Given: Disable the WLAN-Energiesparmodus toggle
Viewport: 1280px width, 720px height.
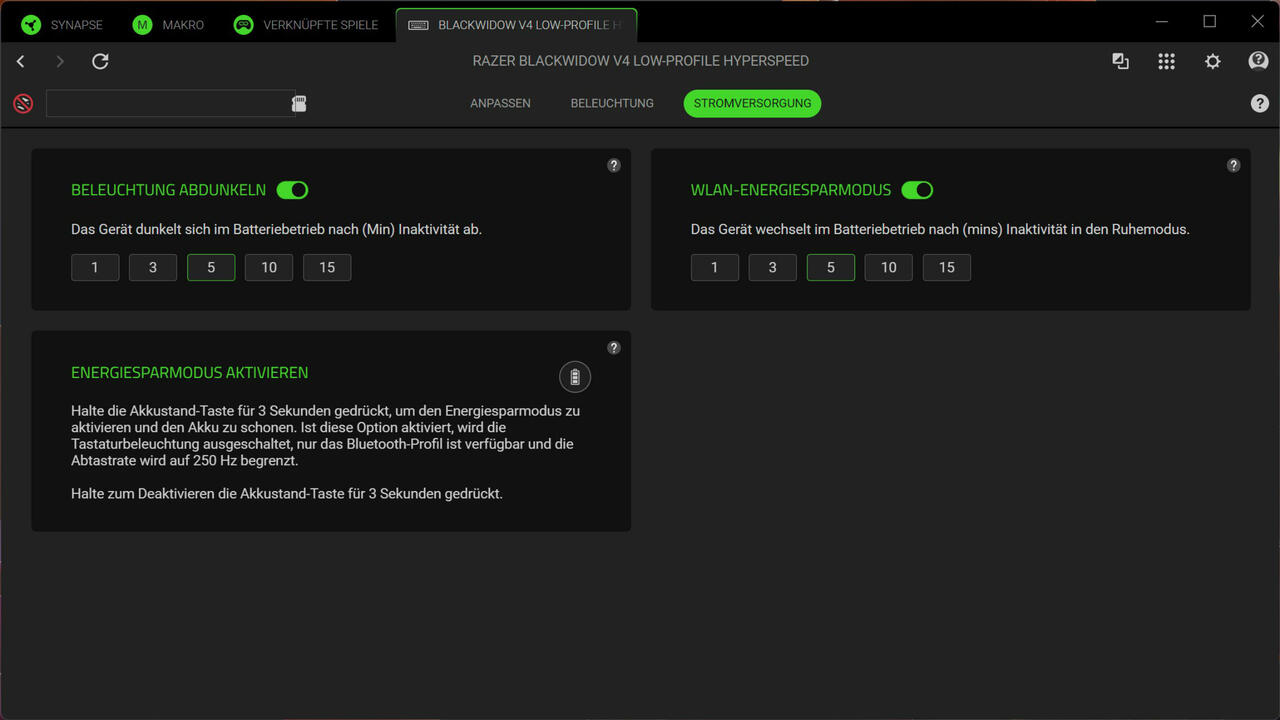Looking at the screenshot, I should 916,190.
